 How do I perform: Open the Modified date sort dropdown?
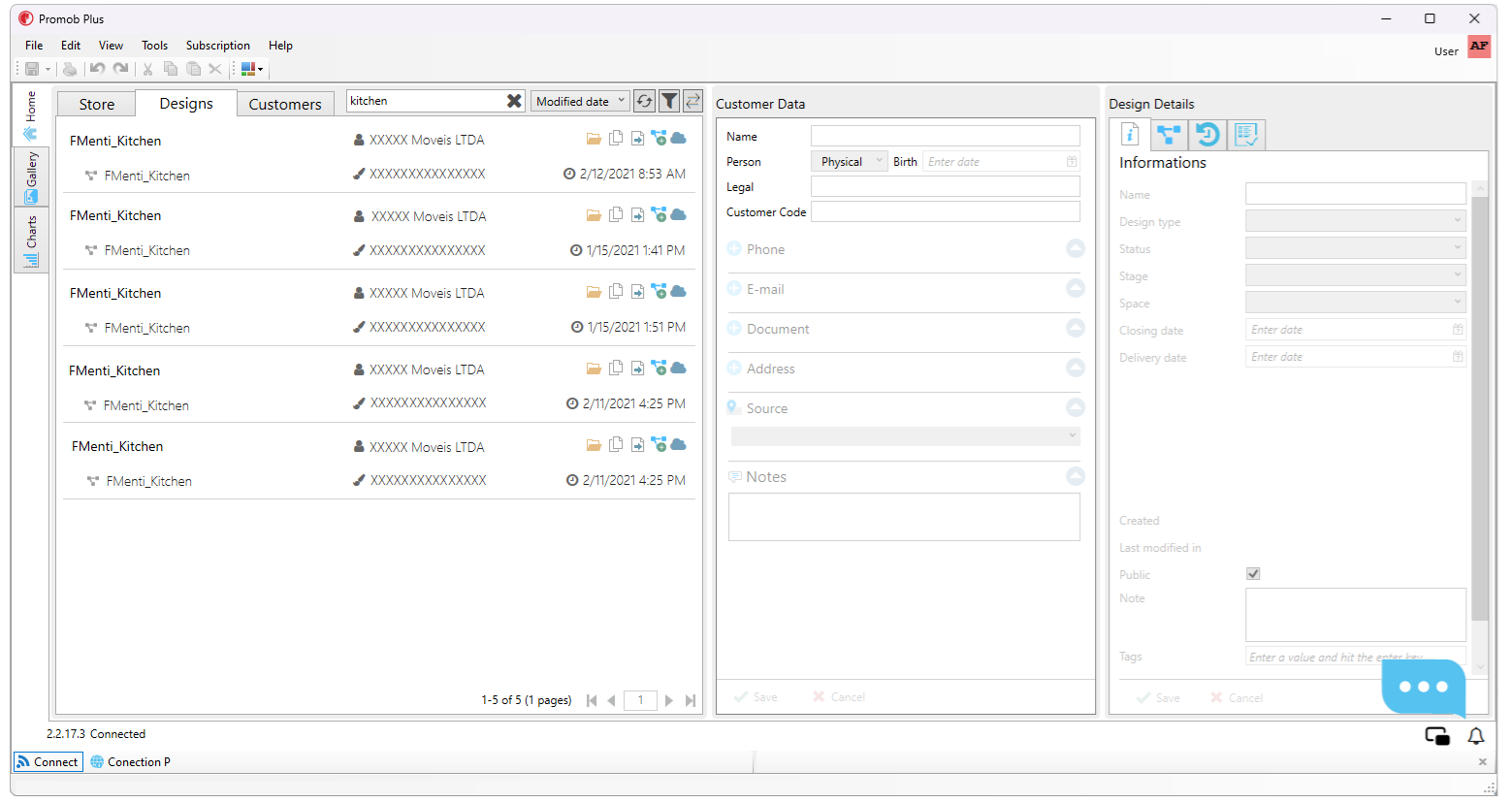coord(581,101)
